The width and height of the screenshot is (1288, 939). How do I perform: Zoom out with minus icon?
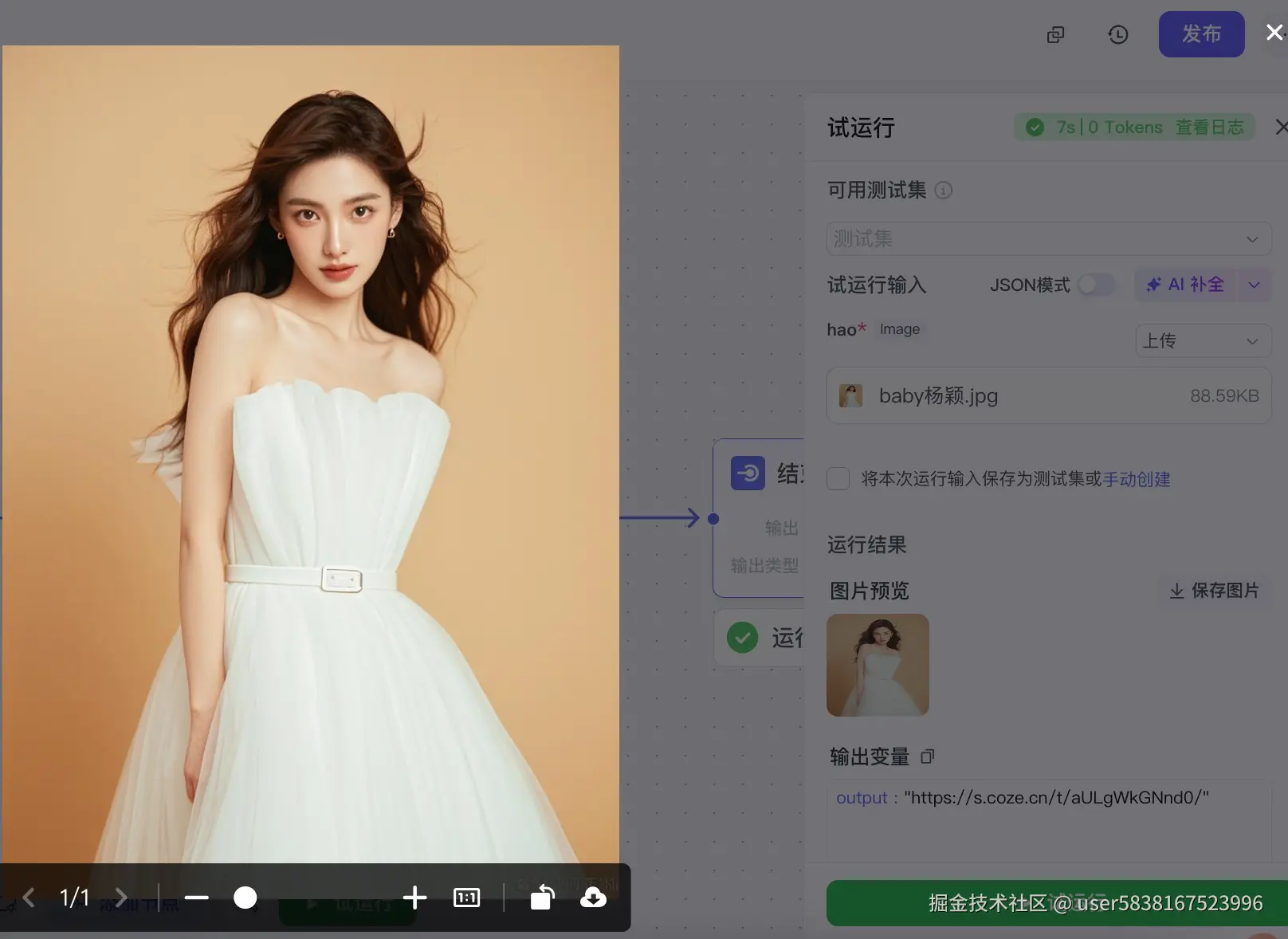196,898
